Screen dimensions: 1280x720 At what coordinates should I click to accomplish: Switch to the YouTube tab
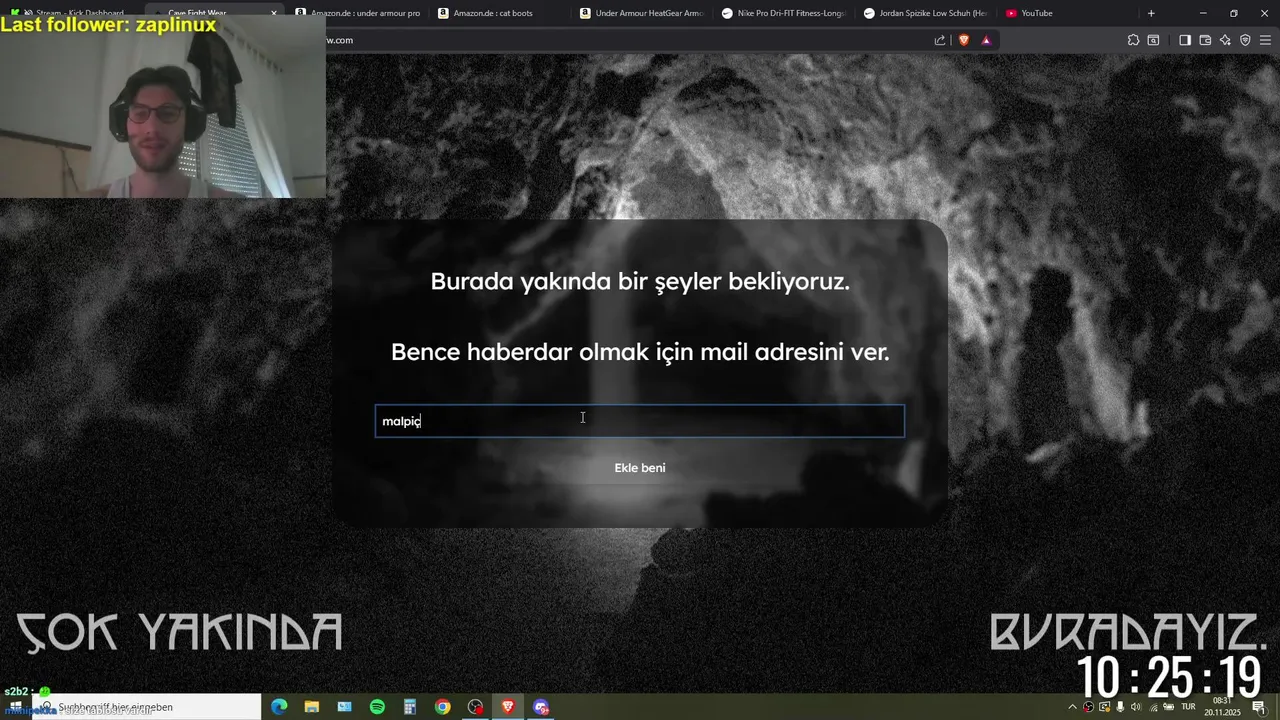tap(1070, 13)
